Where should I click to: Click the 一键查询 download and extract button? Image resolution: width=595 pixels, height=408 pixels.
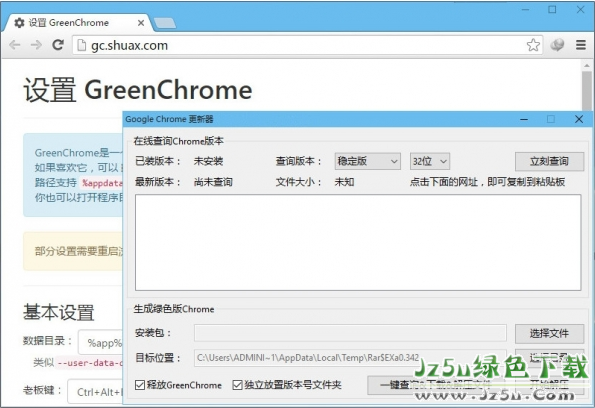pyautogui.click(x=436, y=385)
